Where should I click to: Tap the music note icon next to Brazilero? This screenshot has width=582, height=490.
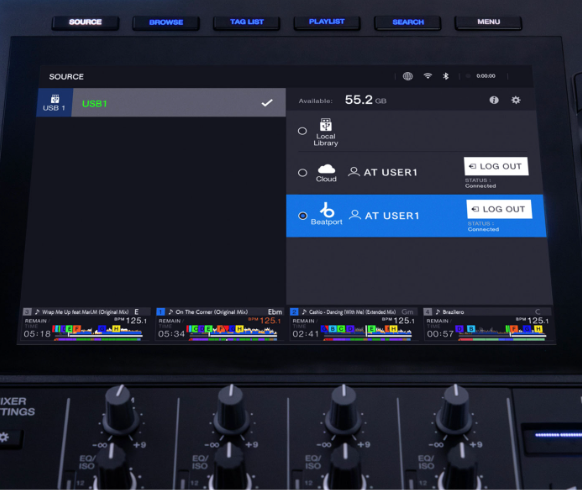[x=438, y=312]
